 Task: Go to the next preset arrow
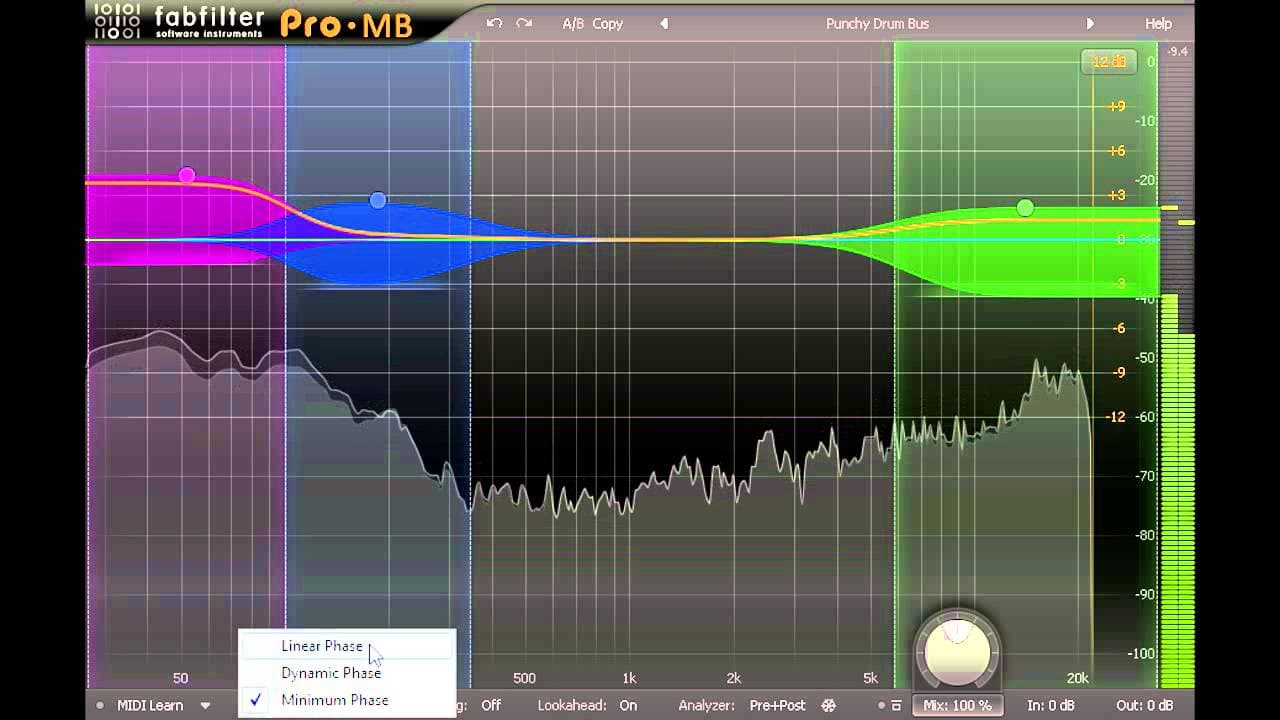[x=1090, y=23]
